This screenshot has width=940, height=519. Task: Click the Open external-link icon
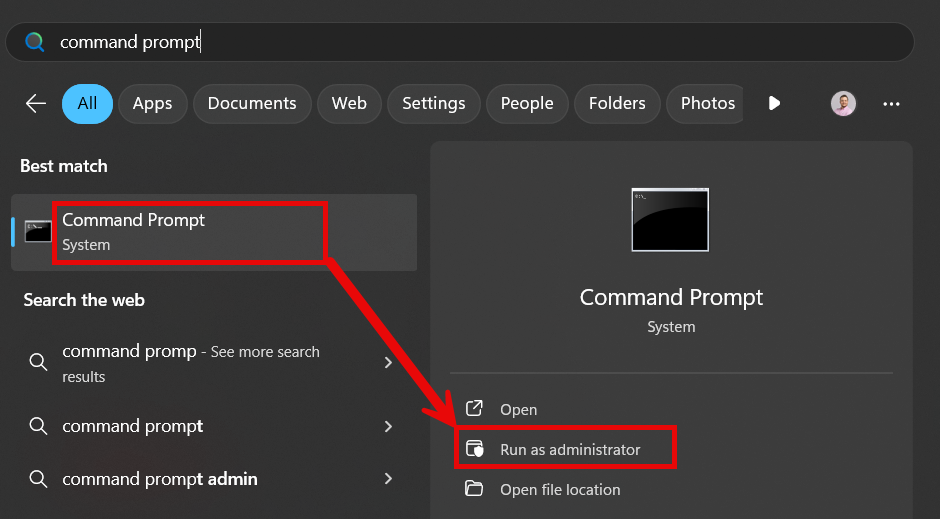[474, 409]
